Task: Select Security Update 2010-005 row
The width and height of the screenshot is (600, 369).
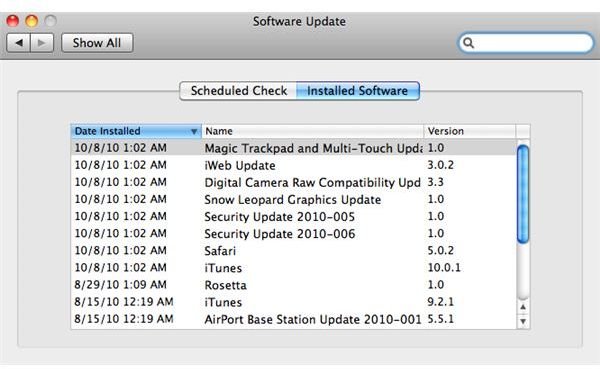Action: tap(293, 216)
